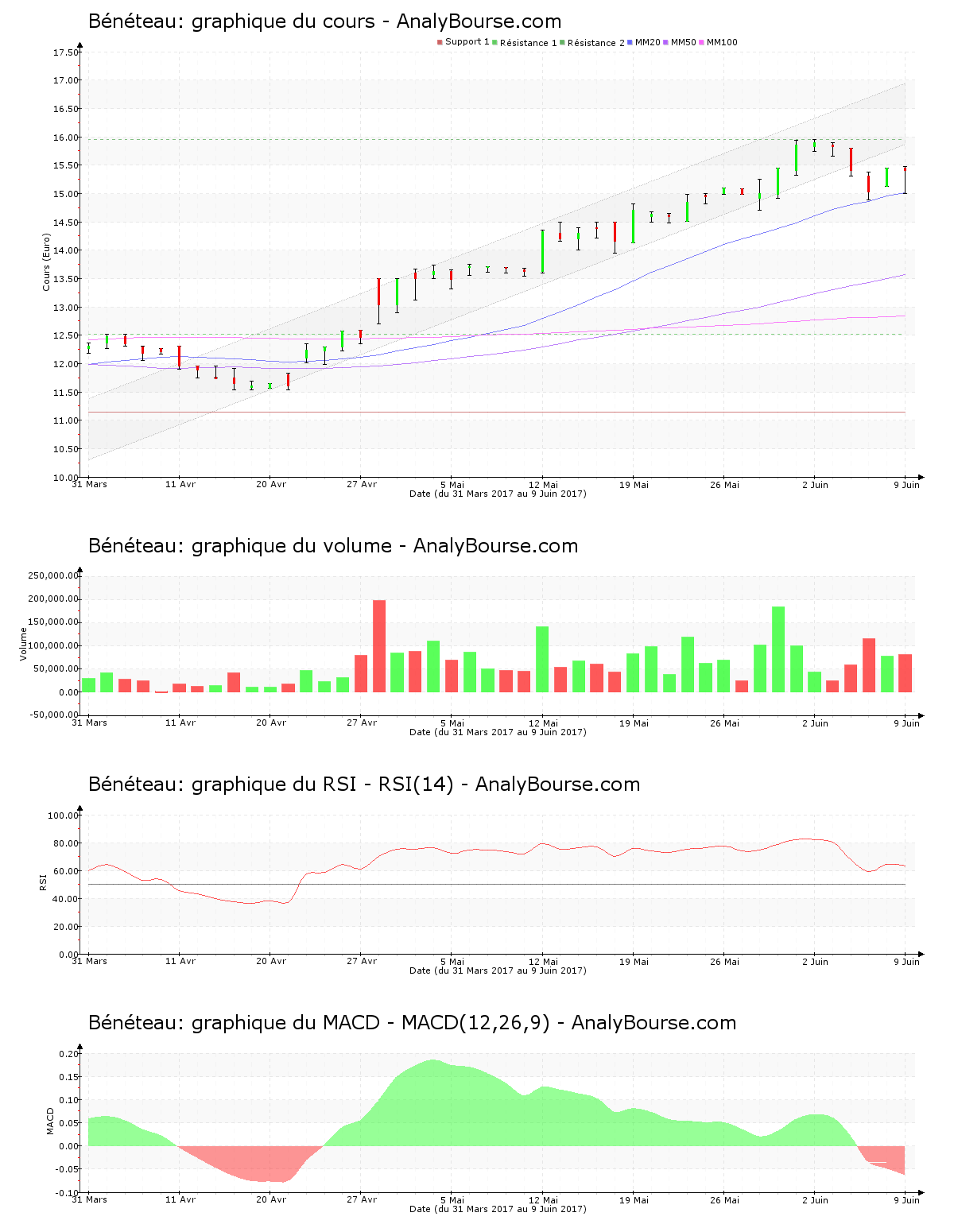Click the 'Cours (Euro)' axis title
Image resolution: width=954 pixels, height=1232 pixels.
[46, 262]
